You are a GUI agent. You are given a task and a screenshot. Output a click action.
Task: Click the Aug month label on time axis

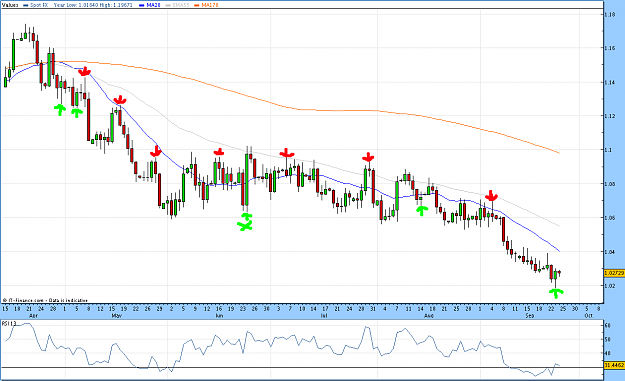[x=429, y=316]
